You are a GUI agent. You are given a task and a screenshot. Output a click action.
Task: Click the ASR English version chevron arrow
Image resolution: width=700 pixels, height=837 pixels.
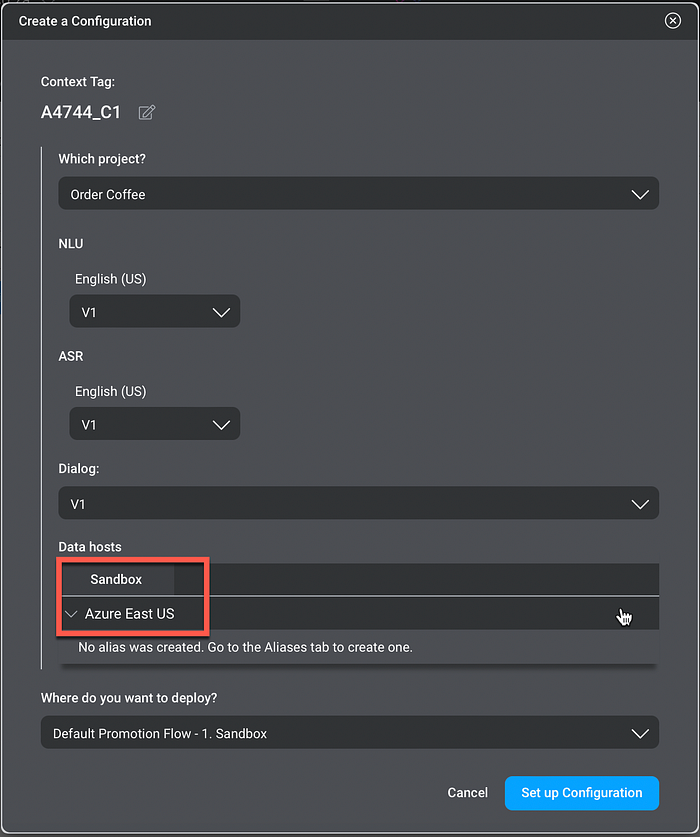tap(221, 424)
